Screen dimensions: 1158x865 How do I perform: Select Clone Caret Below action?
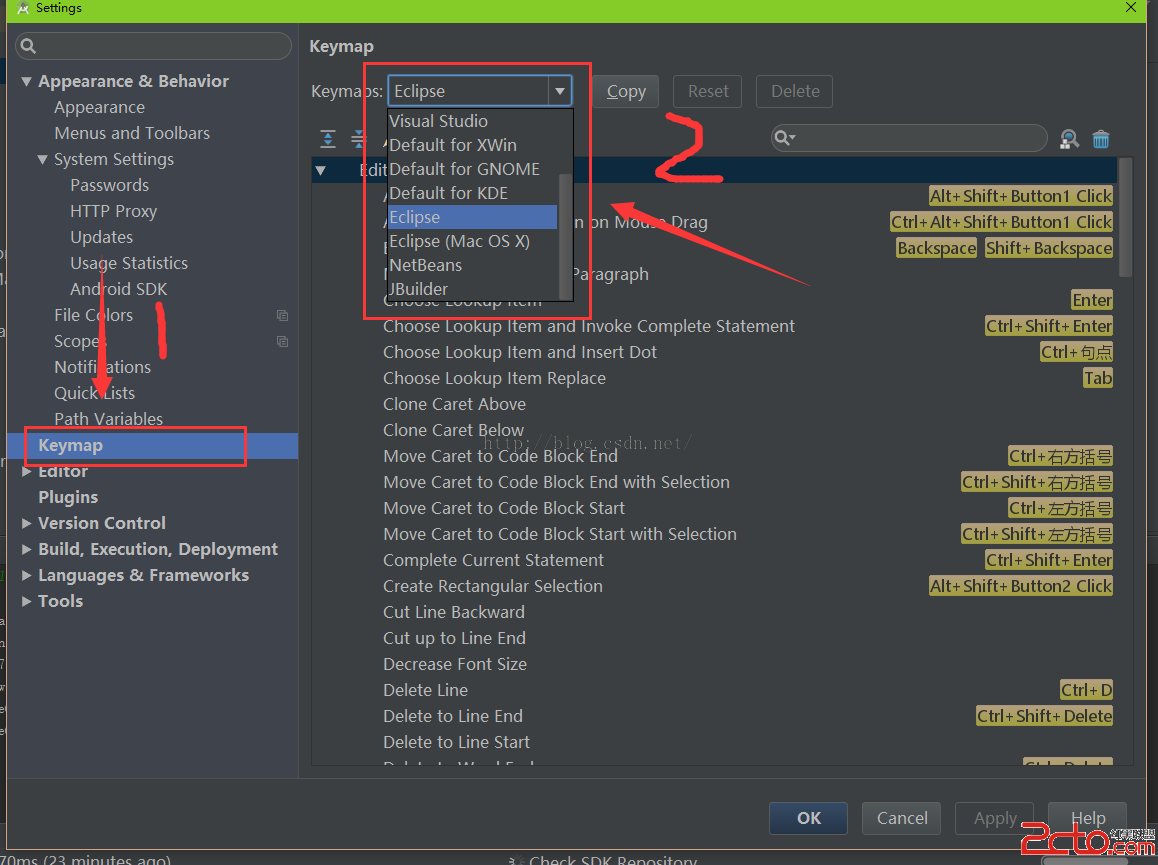point(453,430)
